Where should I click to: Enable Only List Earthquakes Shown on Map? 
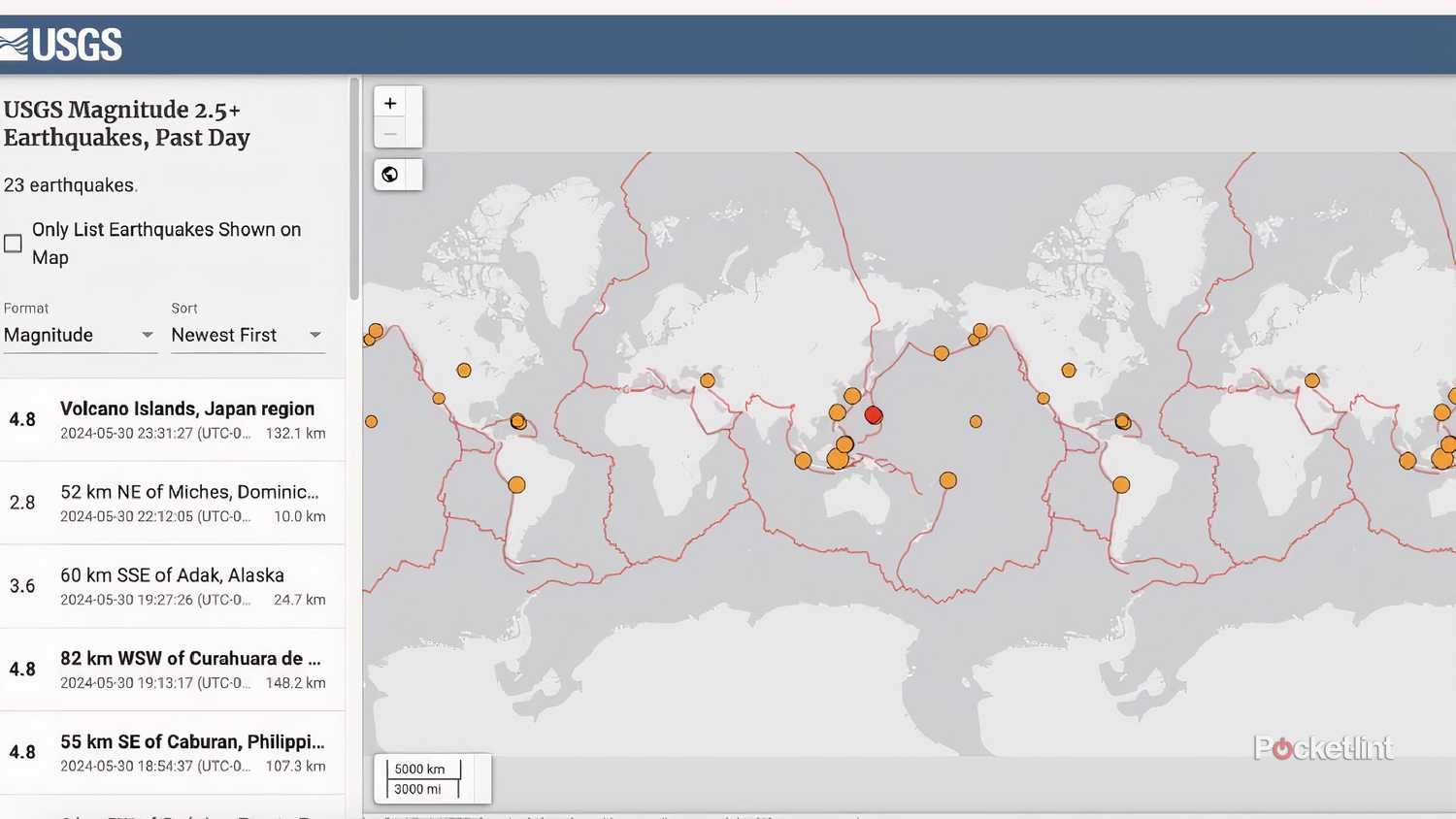click(14, 244)
